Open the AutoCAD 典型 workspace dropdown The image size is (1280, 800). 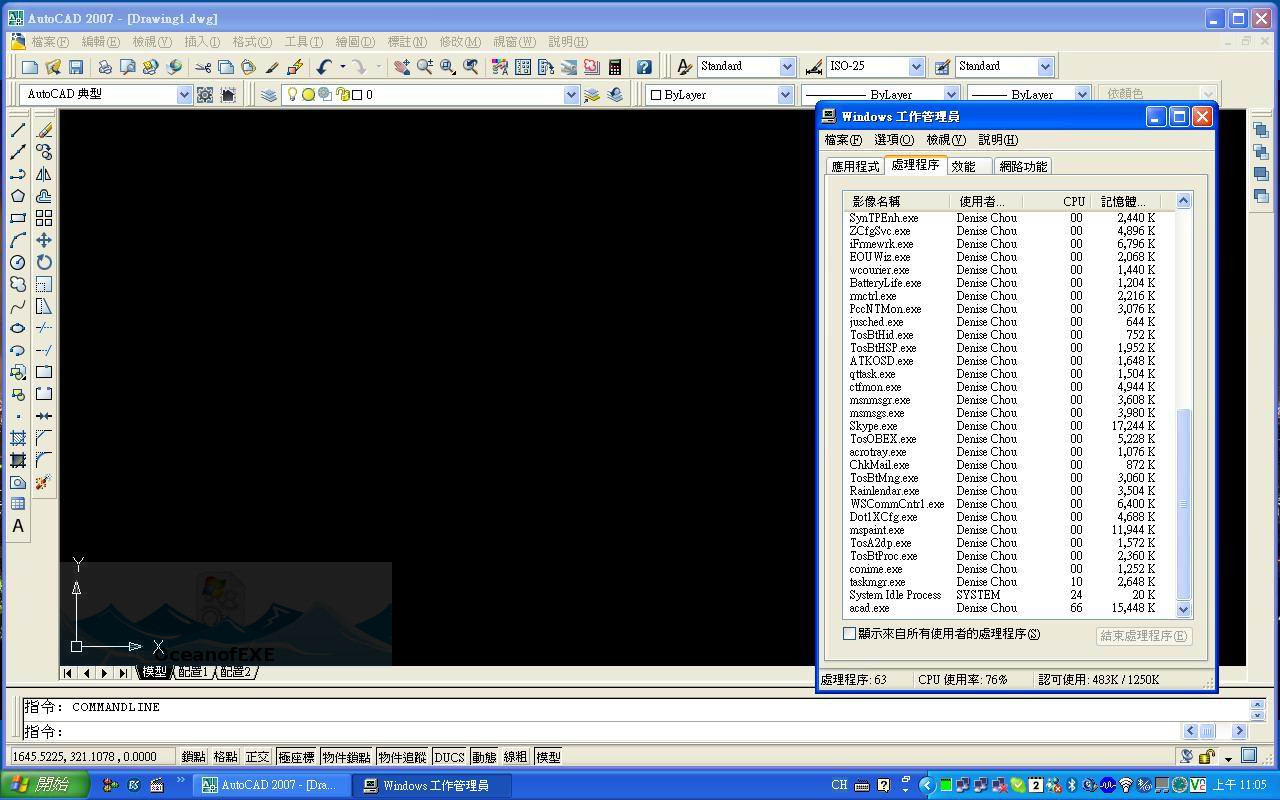(184, 94)
